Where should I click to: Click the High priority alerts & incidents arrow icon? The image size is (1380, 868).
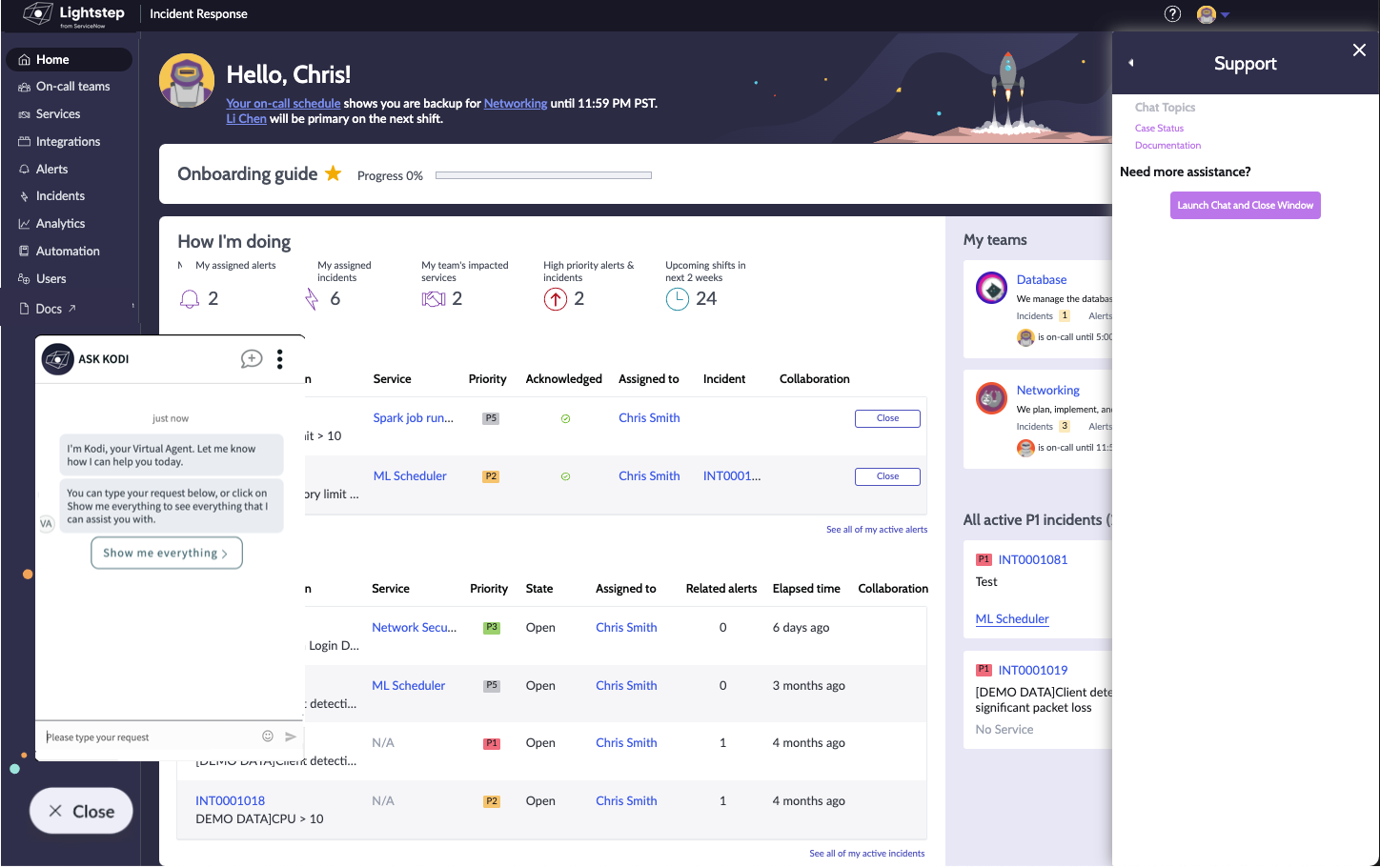556,299
